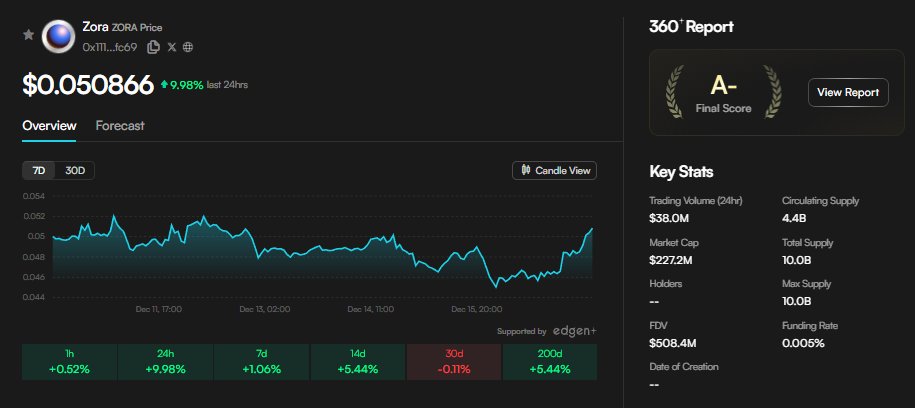Click the Dec 13, 02:00 axis label
Image resolution: width=915 pixels, height=408 pixels.
pyautogui.click(x=265, y=309)
